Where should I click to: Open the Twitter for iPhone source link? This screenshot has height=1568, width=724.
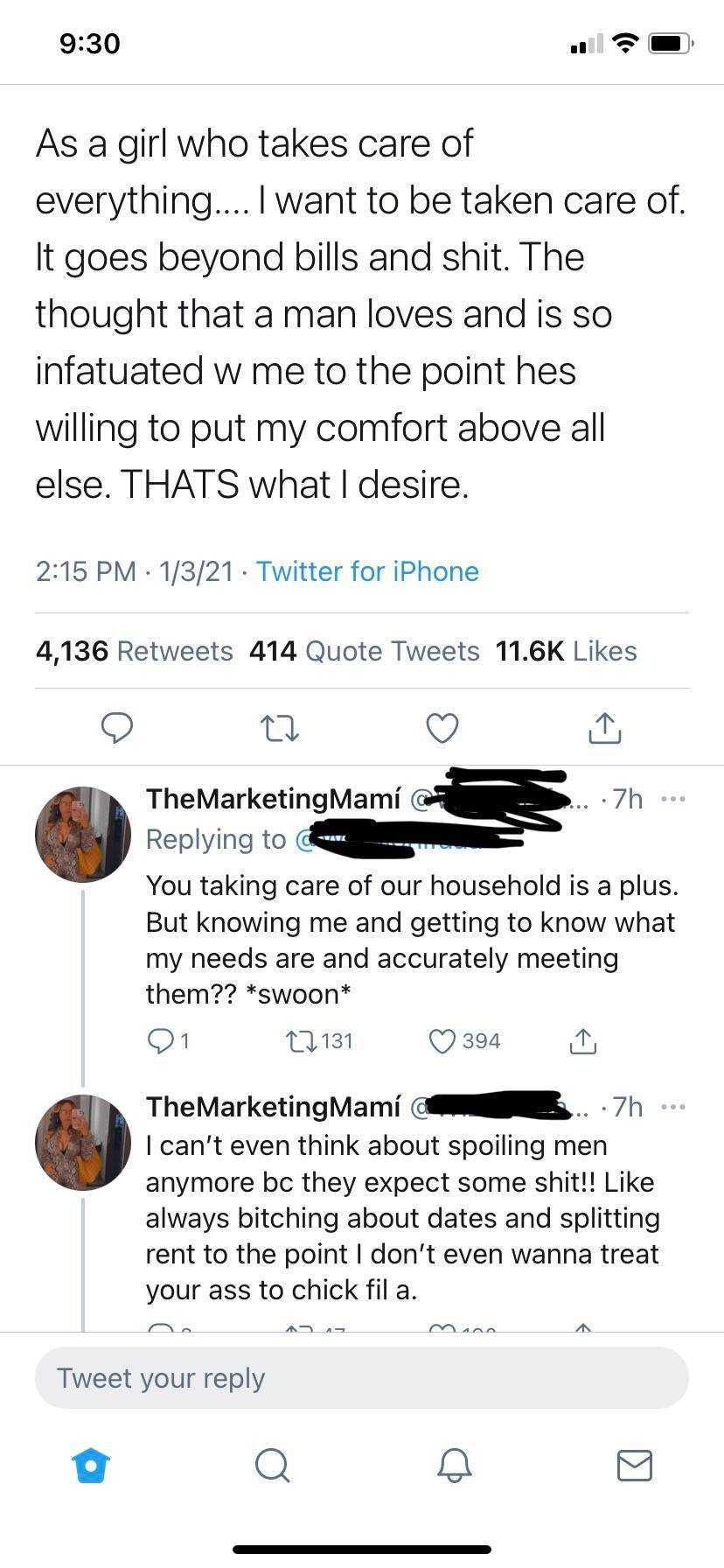tap(366, 571)
